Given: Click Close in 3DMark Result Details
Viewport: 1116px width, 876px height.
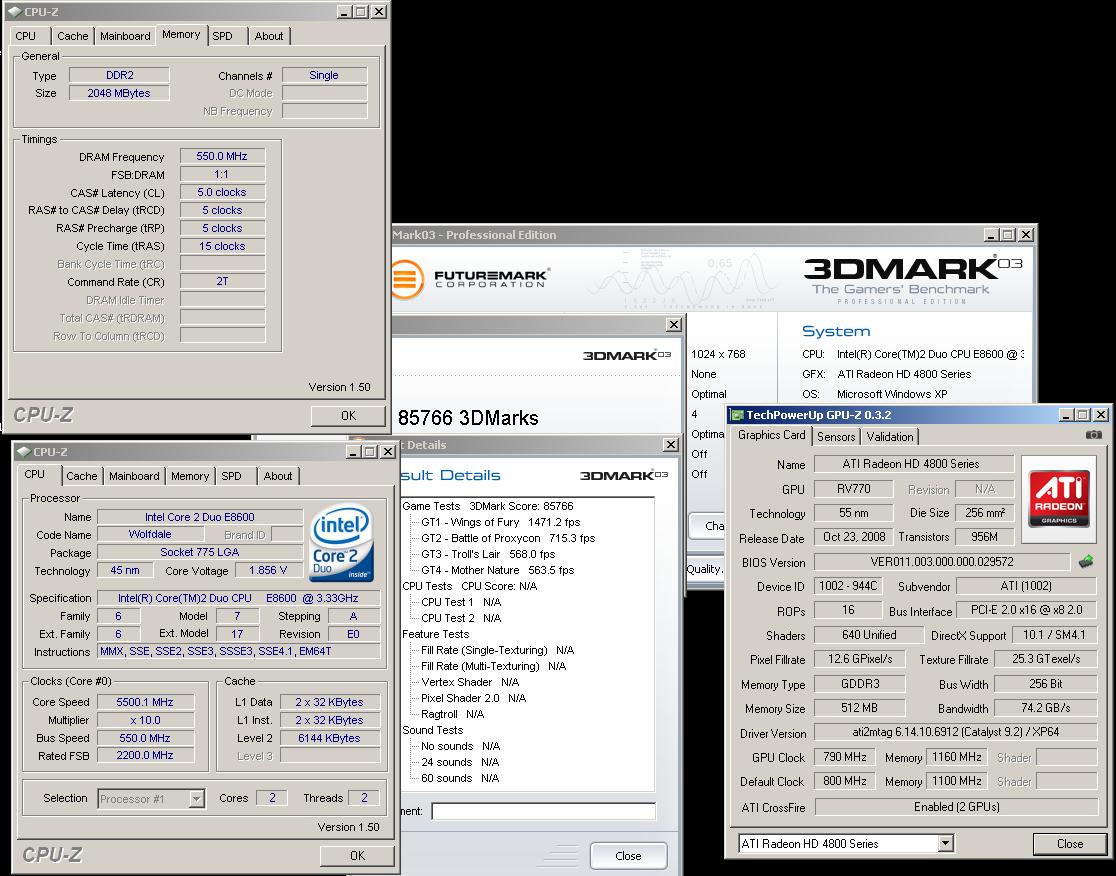Looking at the screenshot, I should (x=628, y=856).
